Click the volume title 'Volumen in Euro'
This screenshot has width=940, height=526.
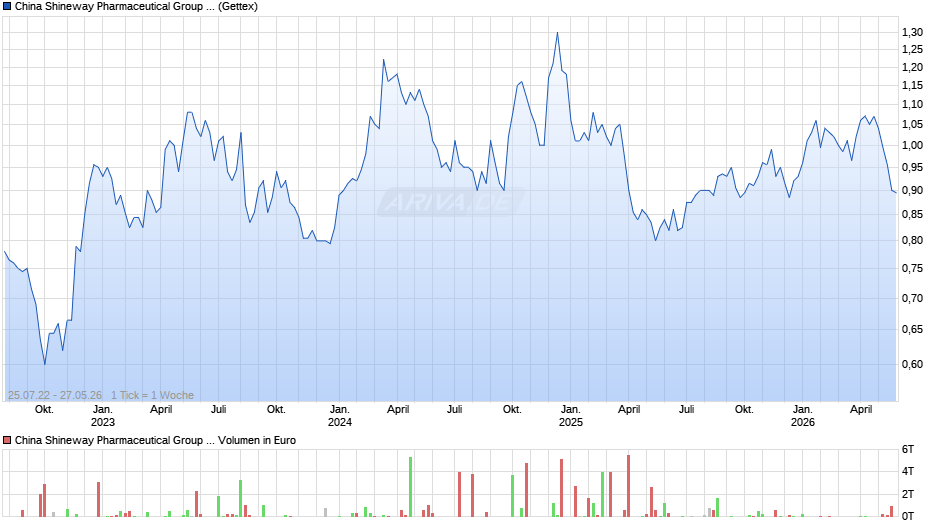pyautogui.click(x=257, y=440)
